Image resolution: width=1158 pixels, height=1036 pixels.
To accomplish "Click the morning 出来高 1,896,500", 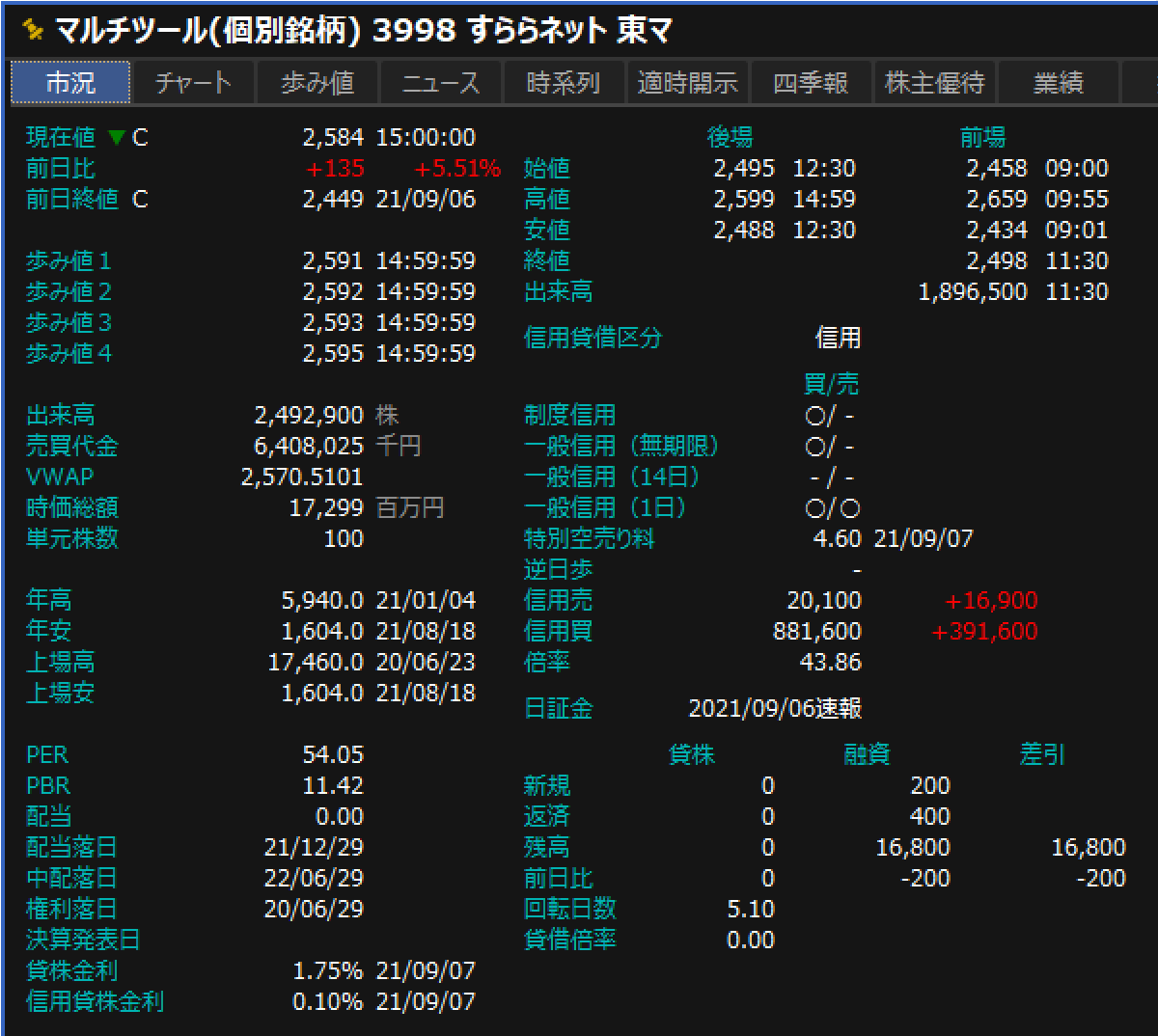I will click(973, 292).
